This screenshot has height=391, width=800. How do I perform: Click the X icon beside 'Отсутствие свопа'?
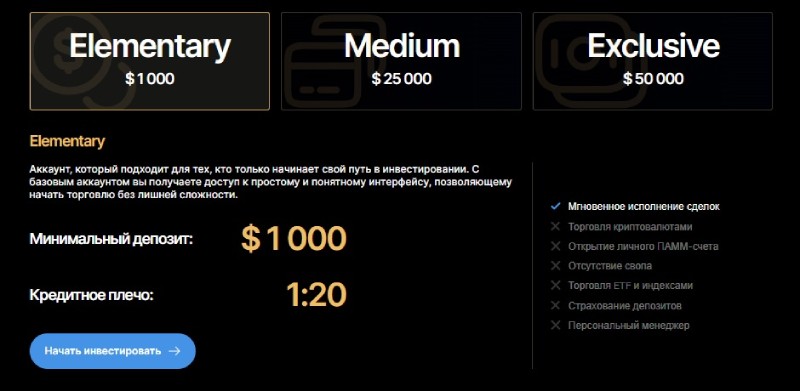[556, 266]
